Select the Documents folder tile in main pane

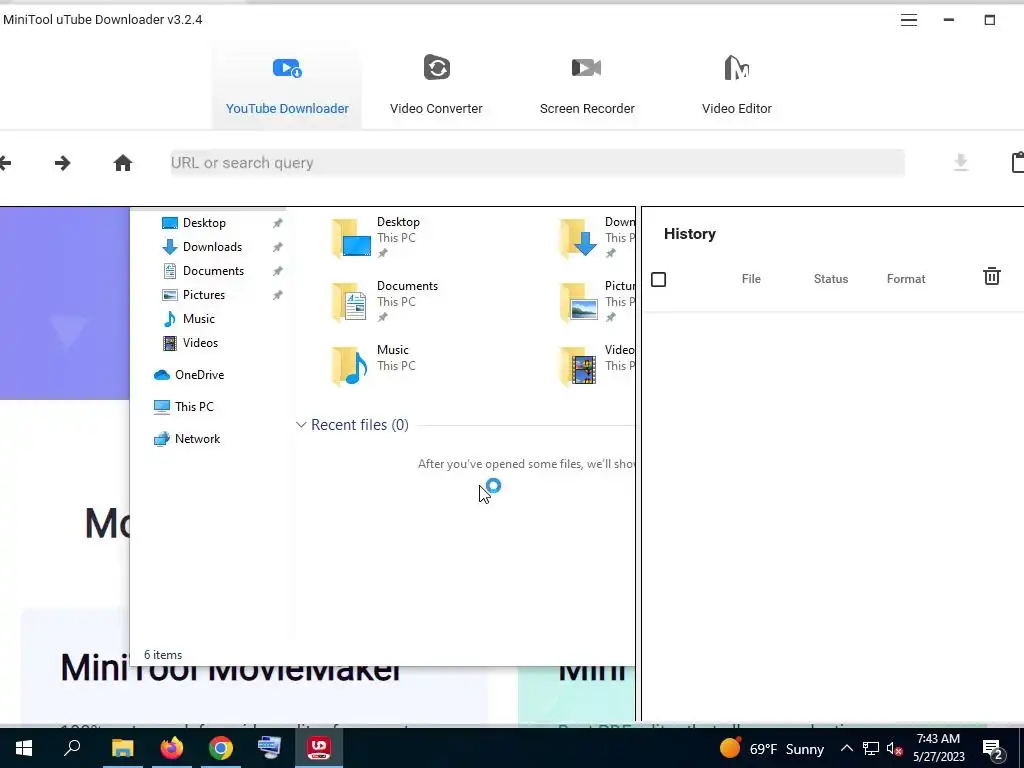click(x=385, y=302)
